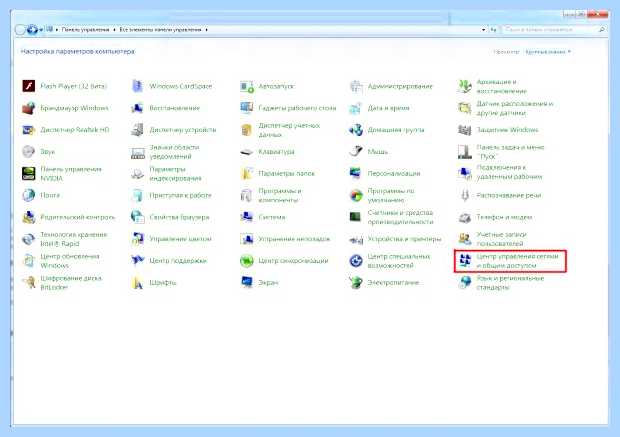Open Датчик расположения и другие датчики
620x437 pixels.
[x=506, y=108]
